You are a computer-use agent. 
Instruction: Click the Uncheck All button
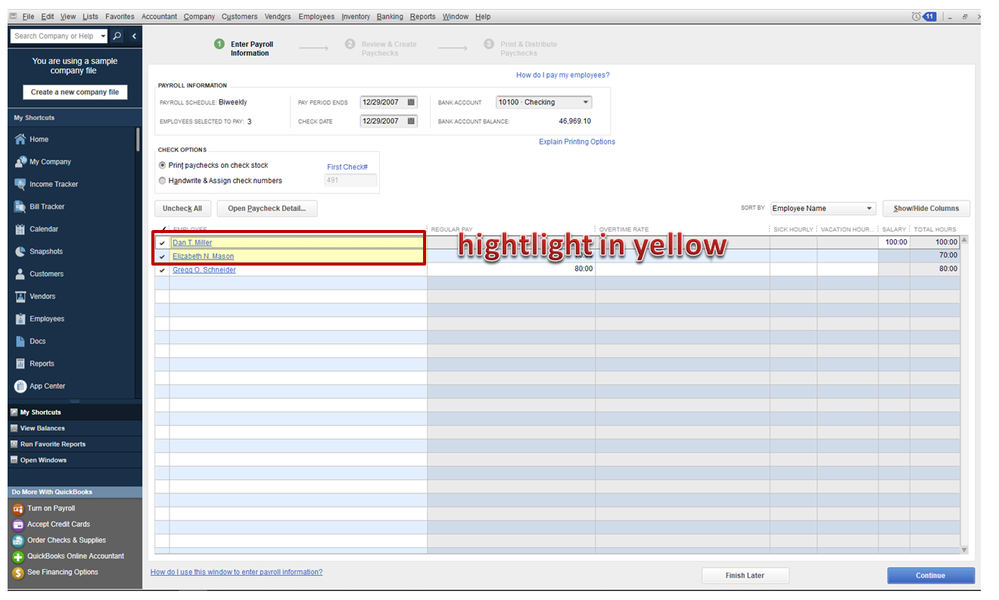[182, 208]
